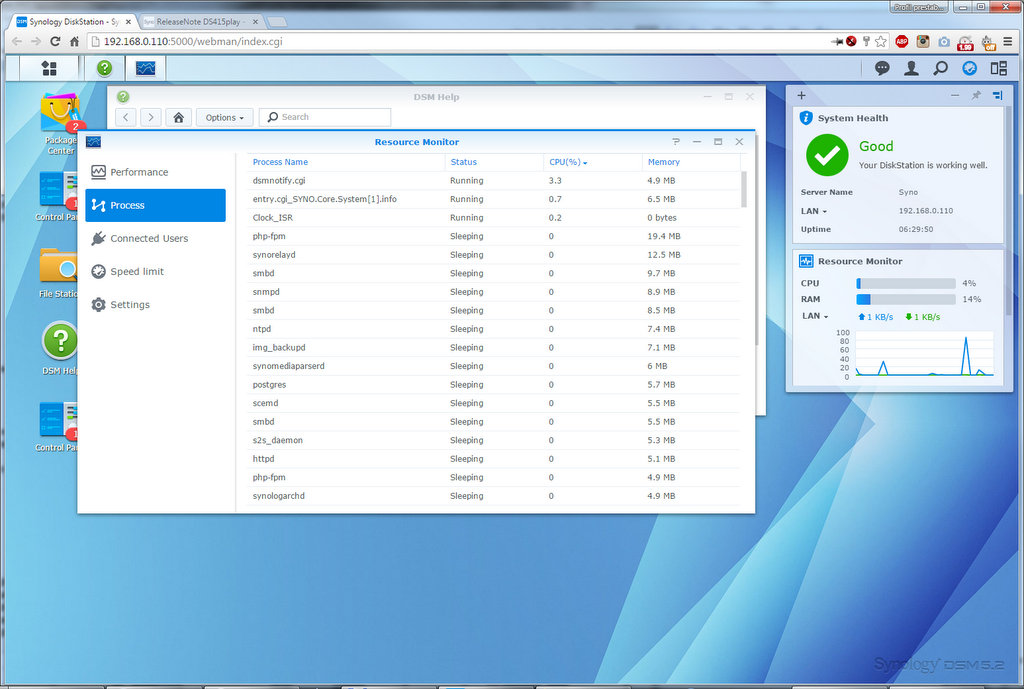The height and width of the screenshot is (689, 1024).
Task: Select the scemd process row
Action: coord(494,403)
